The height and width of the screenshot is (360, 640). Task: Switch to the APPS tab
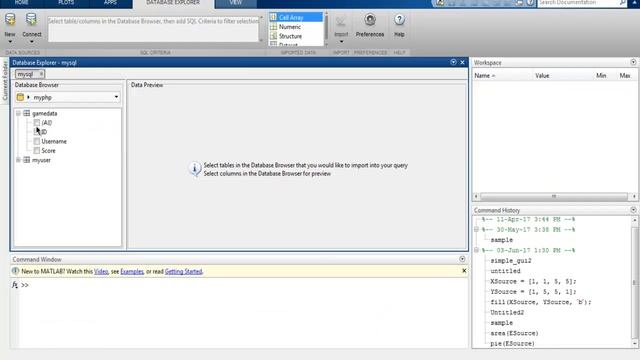click(110, 2)
